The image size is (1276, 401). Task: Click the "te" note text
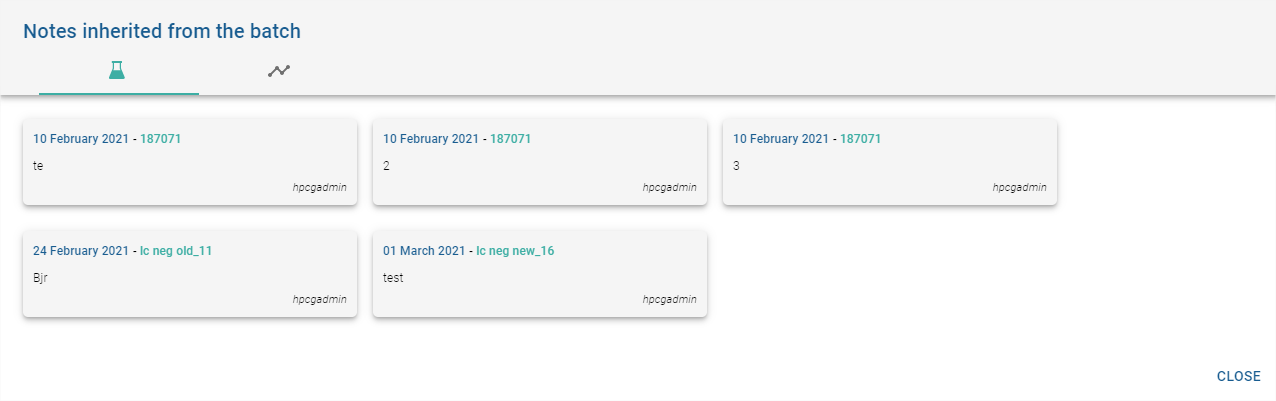point(39,165)
